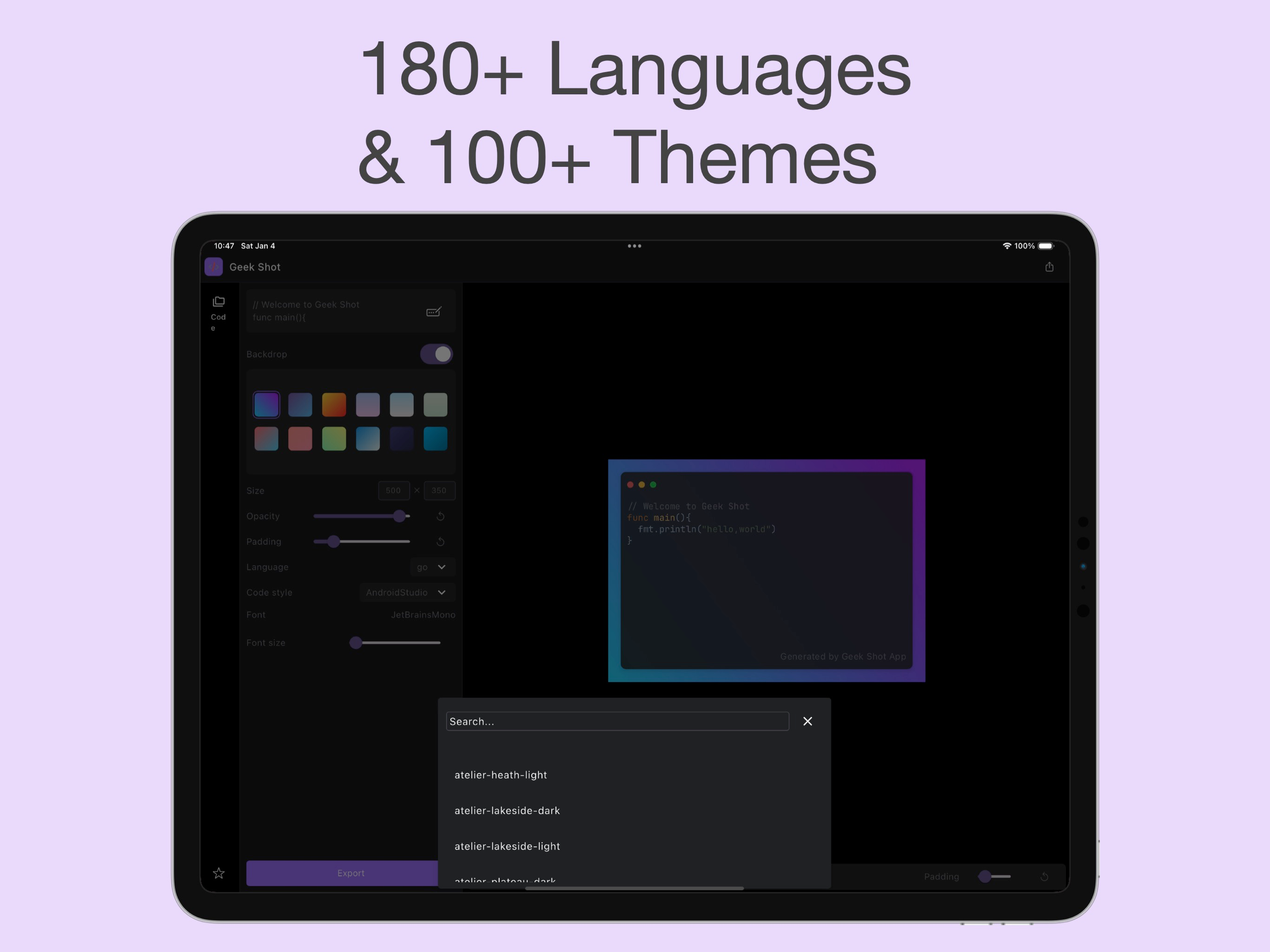Select the mauve gray backdrop swatch
Image resolution: width=1270 pixels, height=952 pixels.
368,405
